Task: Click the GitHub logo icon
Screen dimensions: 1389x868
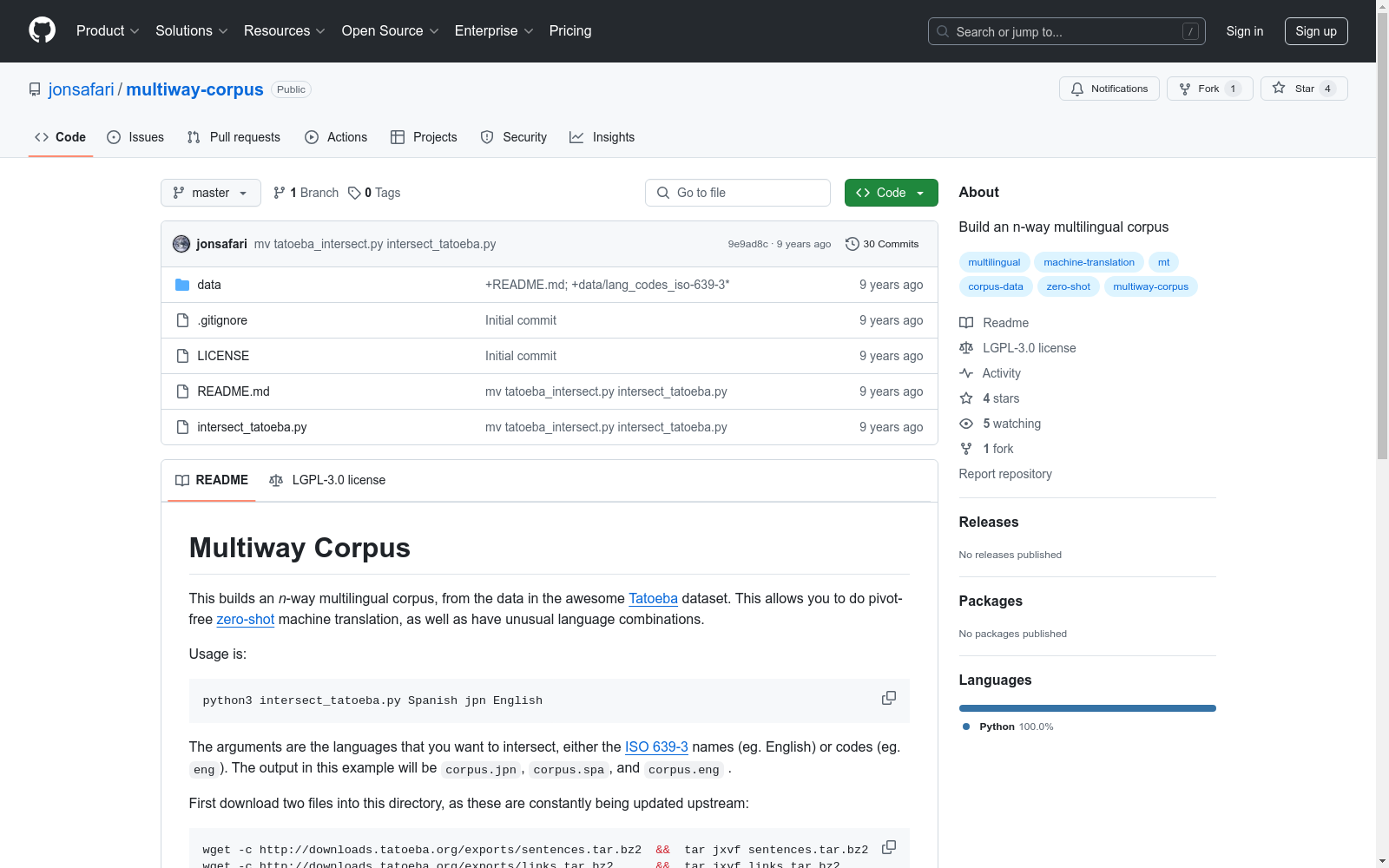Action: tap(42, 30)
